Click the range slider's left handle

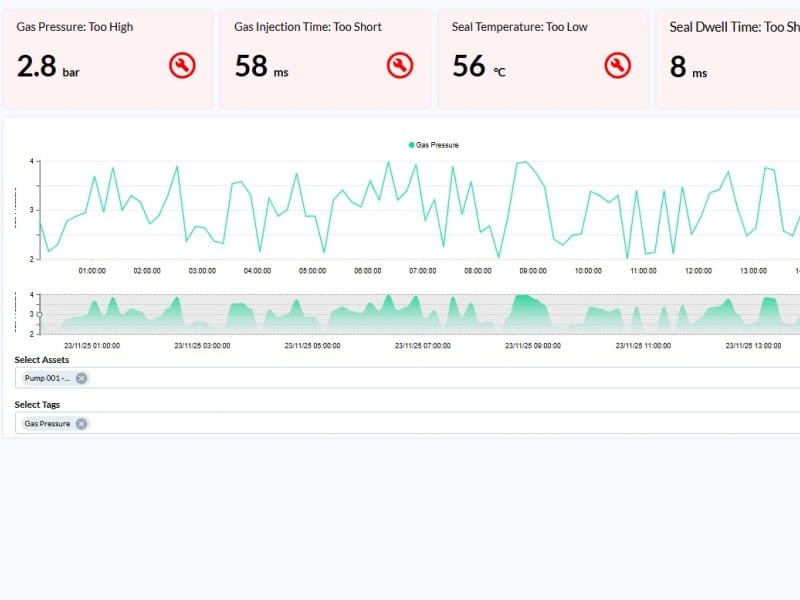[39, 314]
